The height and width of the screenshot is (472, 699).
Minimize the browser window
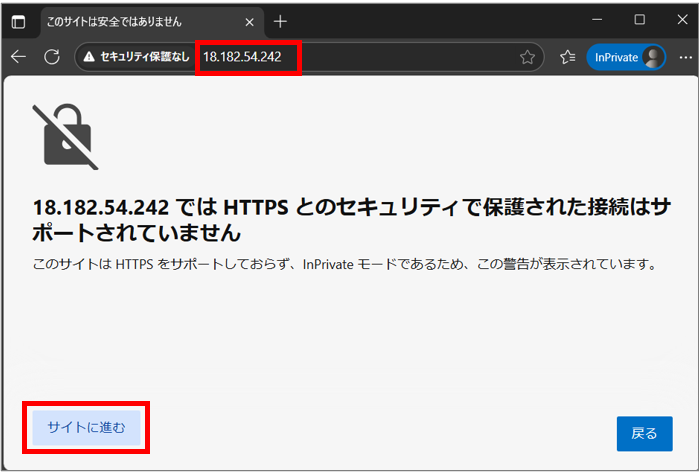tap(597, 20)
